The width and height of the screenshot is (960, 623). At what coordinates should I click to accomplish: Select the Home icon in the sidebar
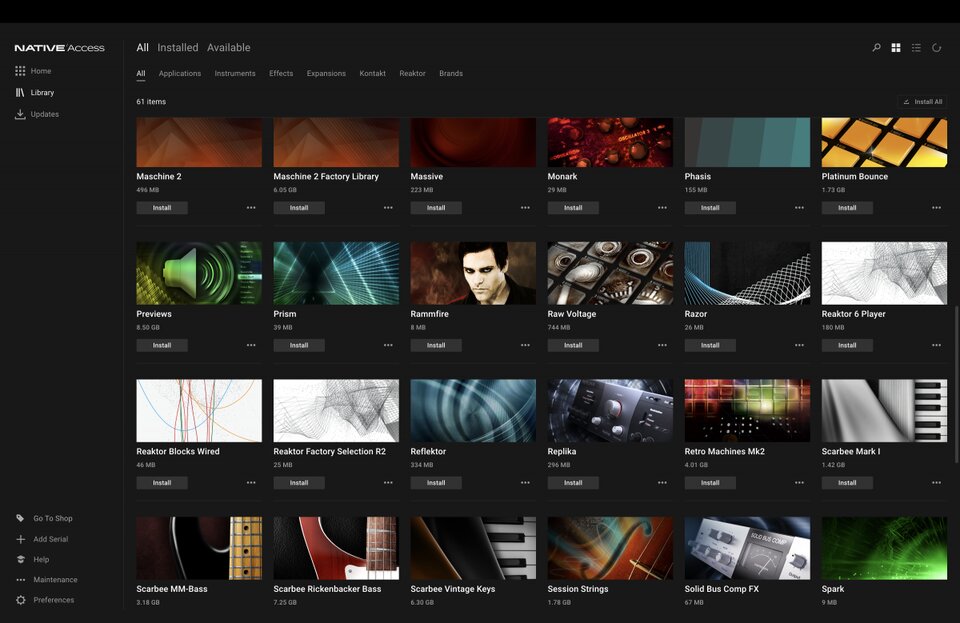[x=20, y=70]
